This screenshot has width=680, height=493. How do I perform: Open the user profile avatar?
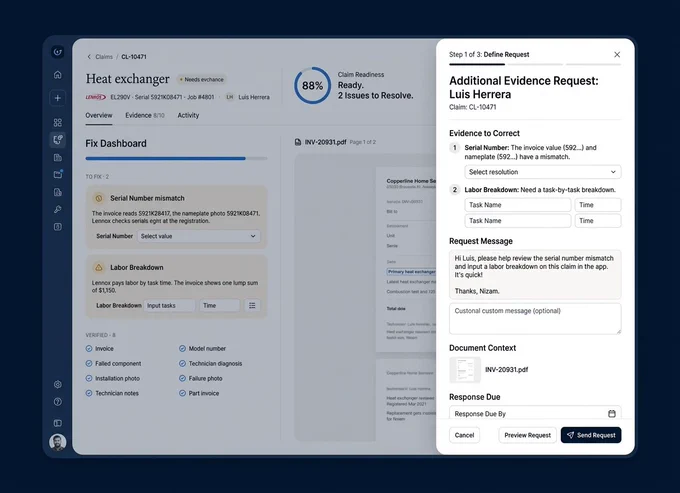pos(57,442)
